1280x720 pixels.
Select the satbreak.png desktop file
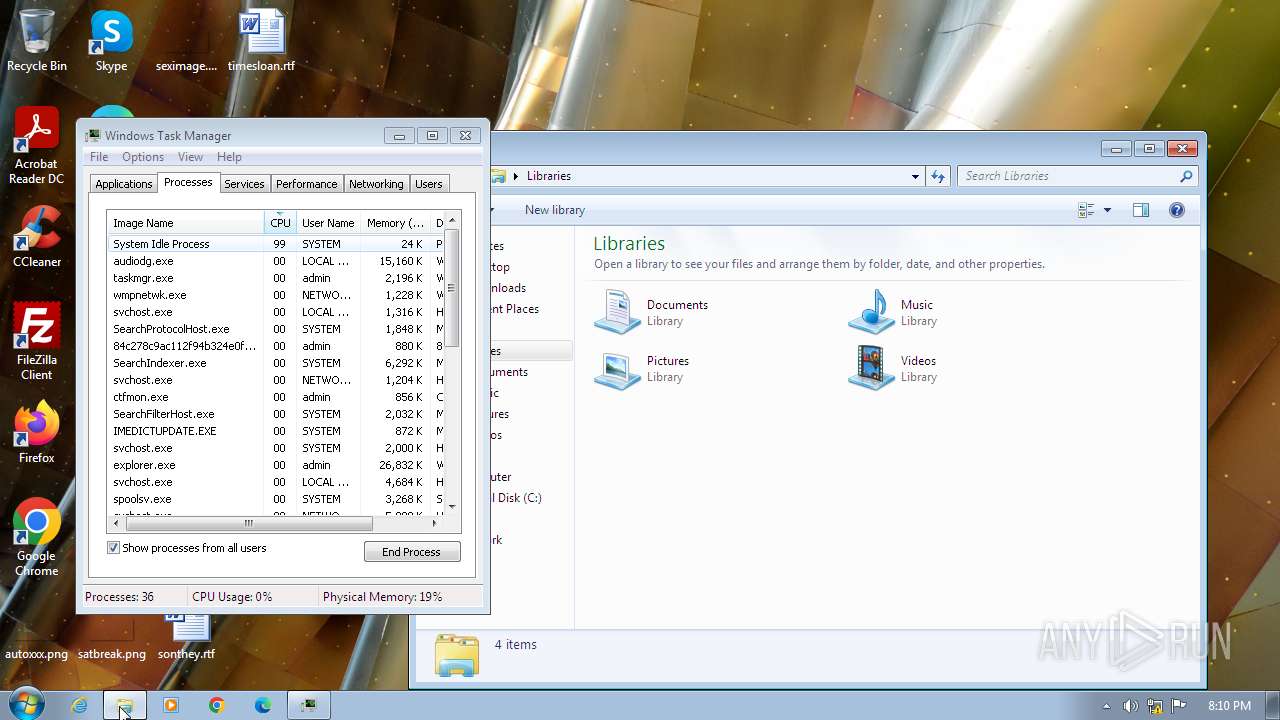tap(112, 640)
